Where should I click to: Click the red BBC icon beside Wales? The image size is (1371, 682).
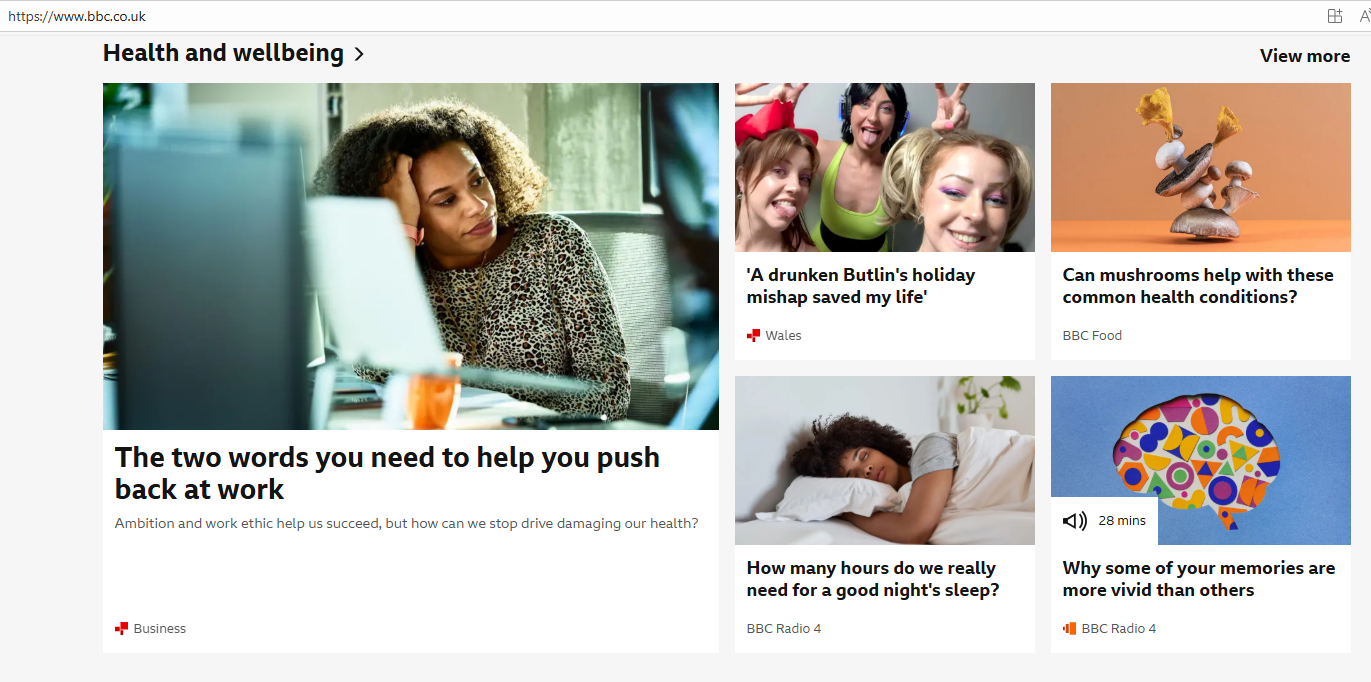[x=753, y=336]
